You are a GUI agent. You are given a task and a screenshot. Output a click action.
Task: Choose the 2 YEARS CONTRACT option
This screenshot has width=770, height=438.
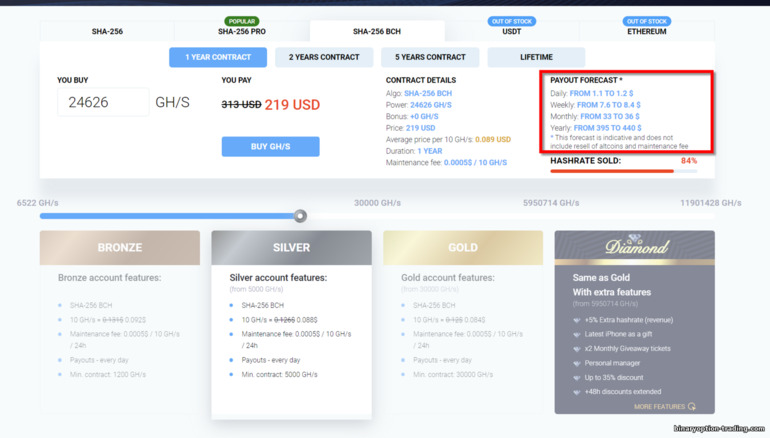324,57
